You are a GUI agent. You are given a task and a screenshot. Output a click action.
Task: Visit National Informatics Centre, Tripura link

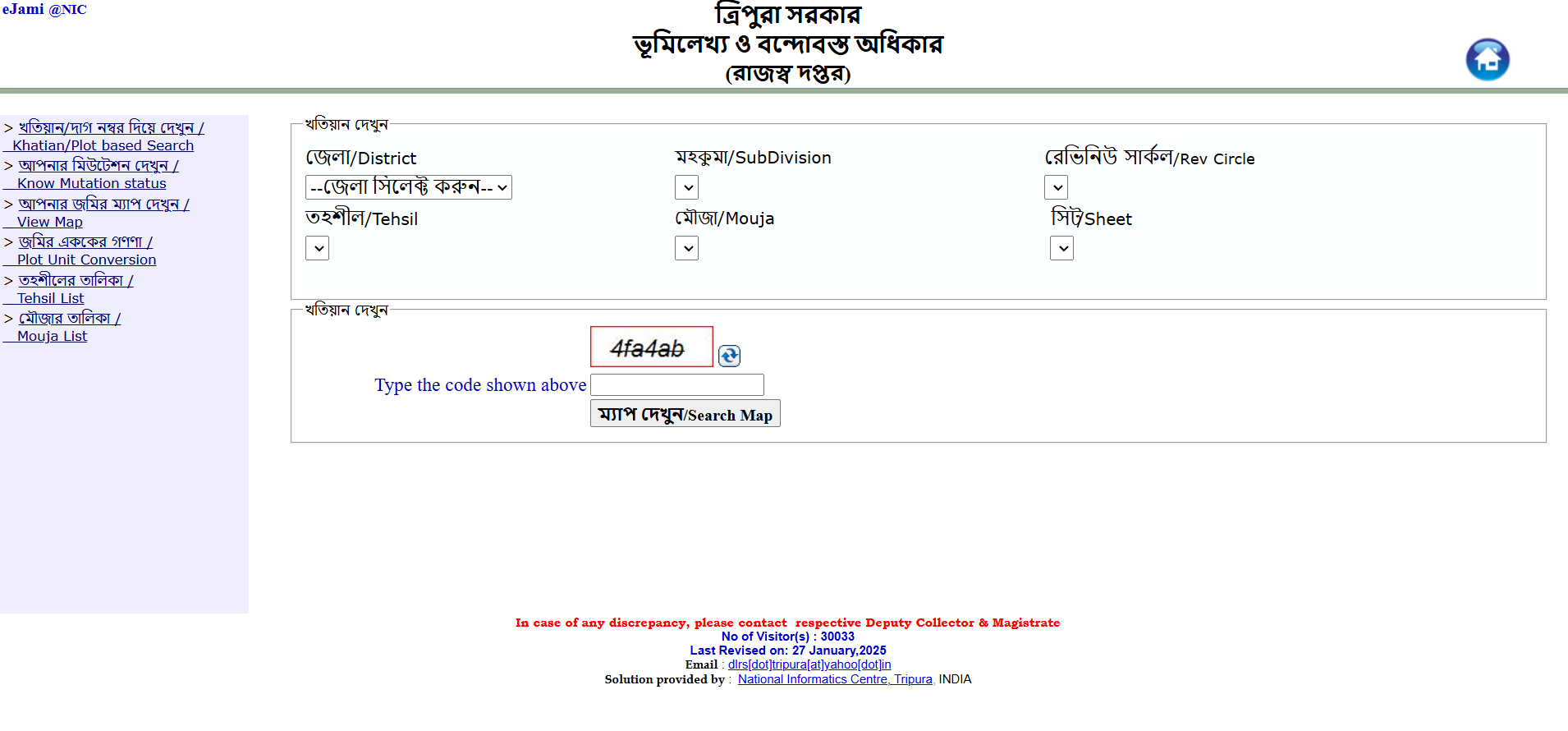(x=834, y=679)
